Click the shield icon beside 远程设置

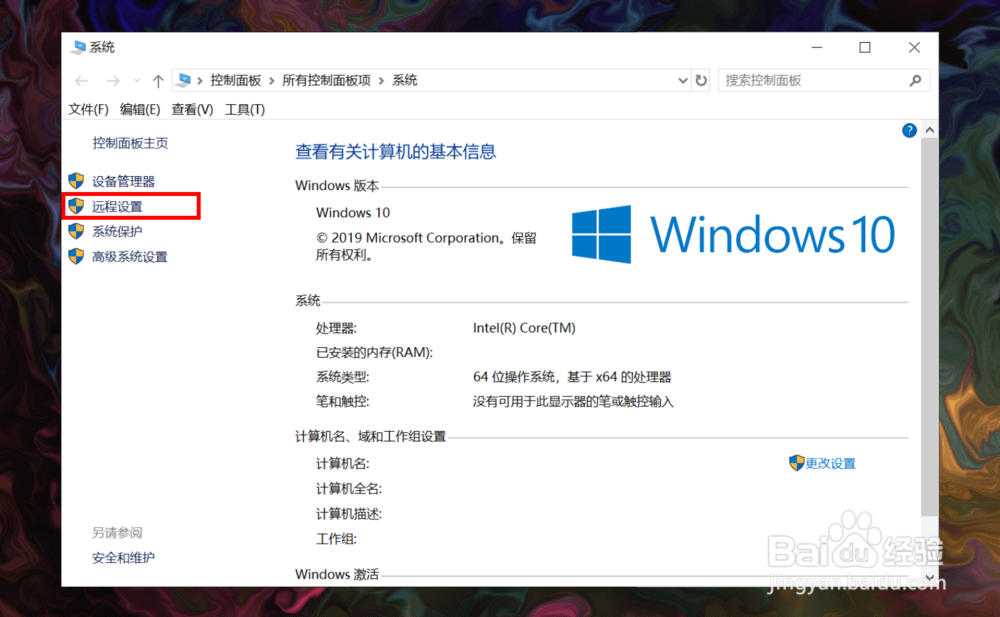[x=77, y=205]
